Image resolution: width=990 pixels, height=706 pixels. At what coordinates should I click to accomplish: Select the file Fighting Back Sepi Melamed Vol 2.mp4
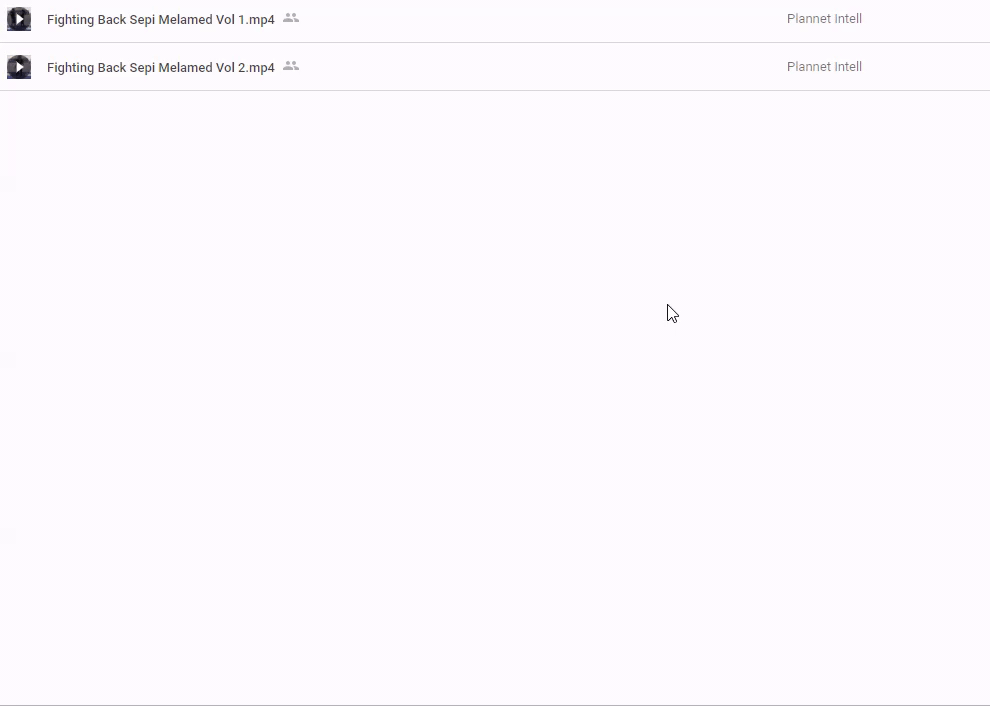(495, 67)
